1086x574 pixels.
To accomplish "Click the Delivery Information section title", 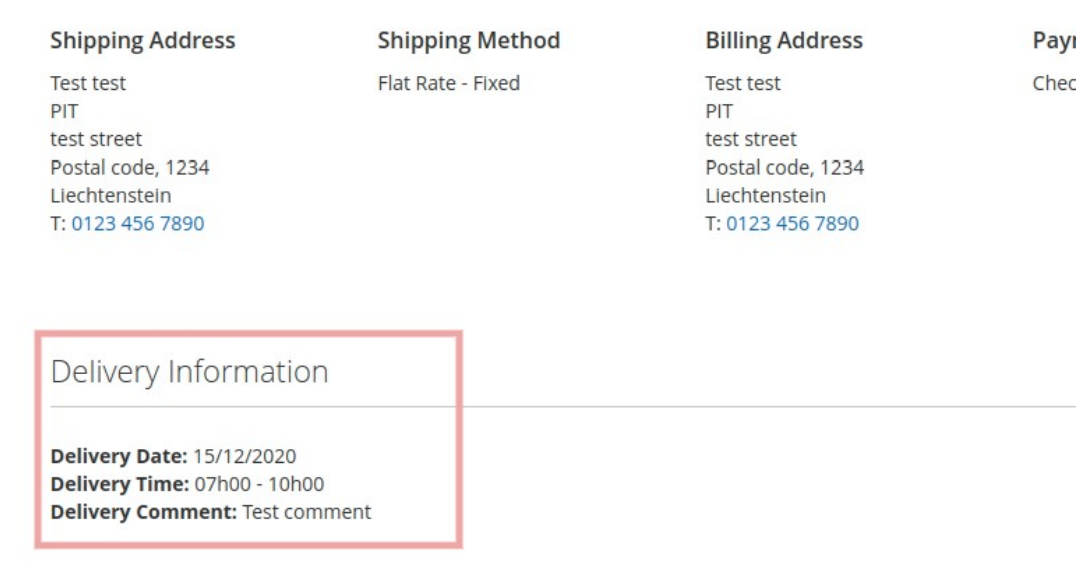I will click(189, 372).
